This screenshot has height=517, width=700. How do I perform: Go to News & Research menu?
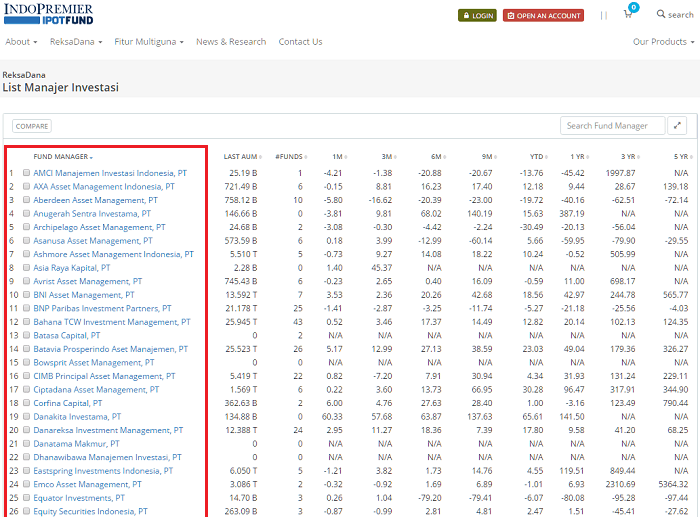tap(231, 42)
